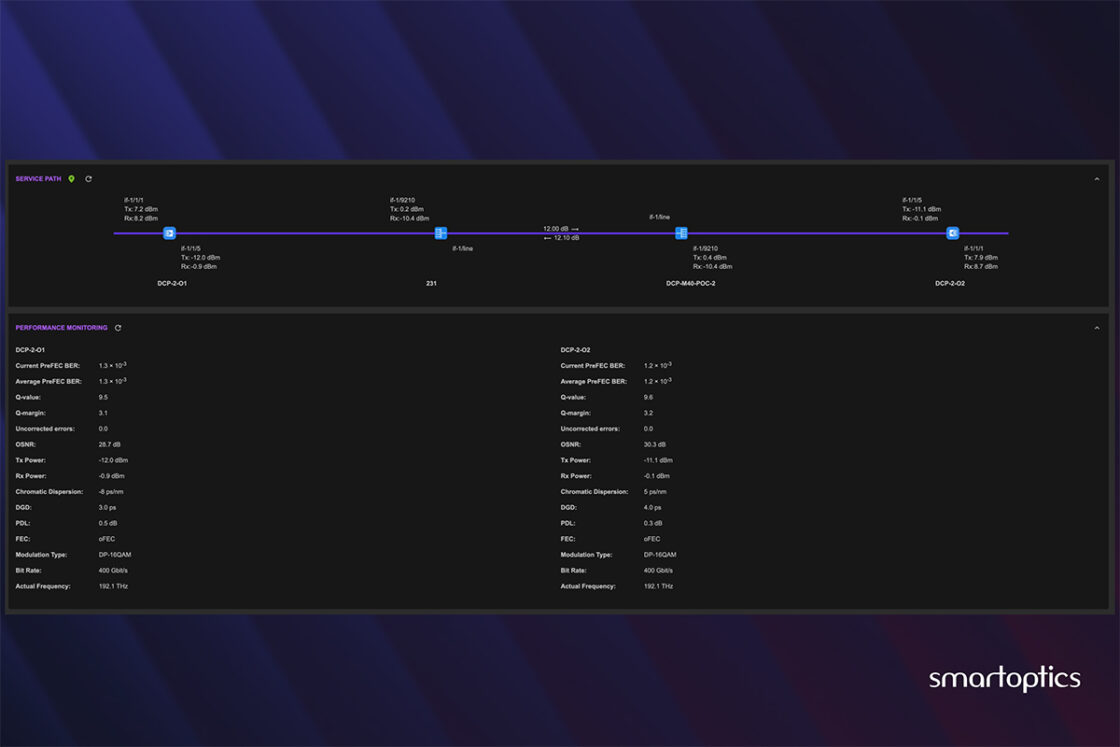Click the Service Path heading
This screenshot has width=1120, height=747.
click(x=38, y=179)
